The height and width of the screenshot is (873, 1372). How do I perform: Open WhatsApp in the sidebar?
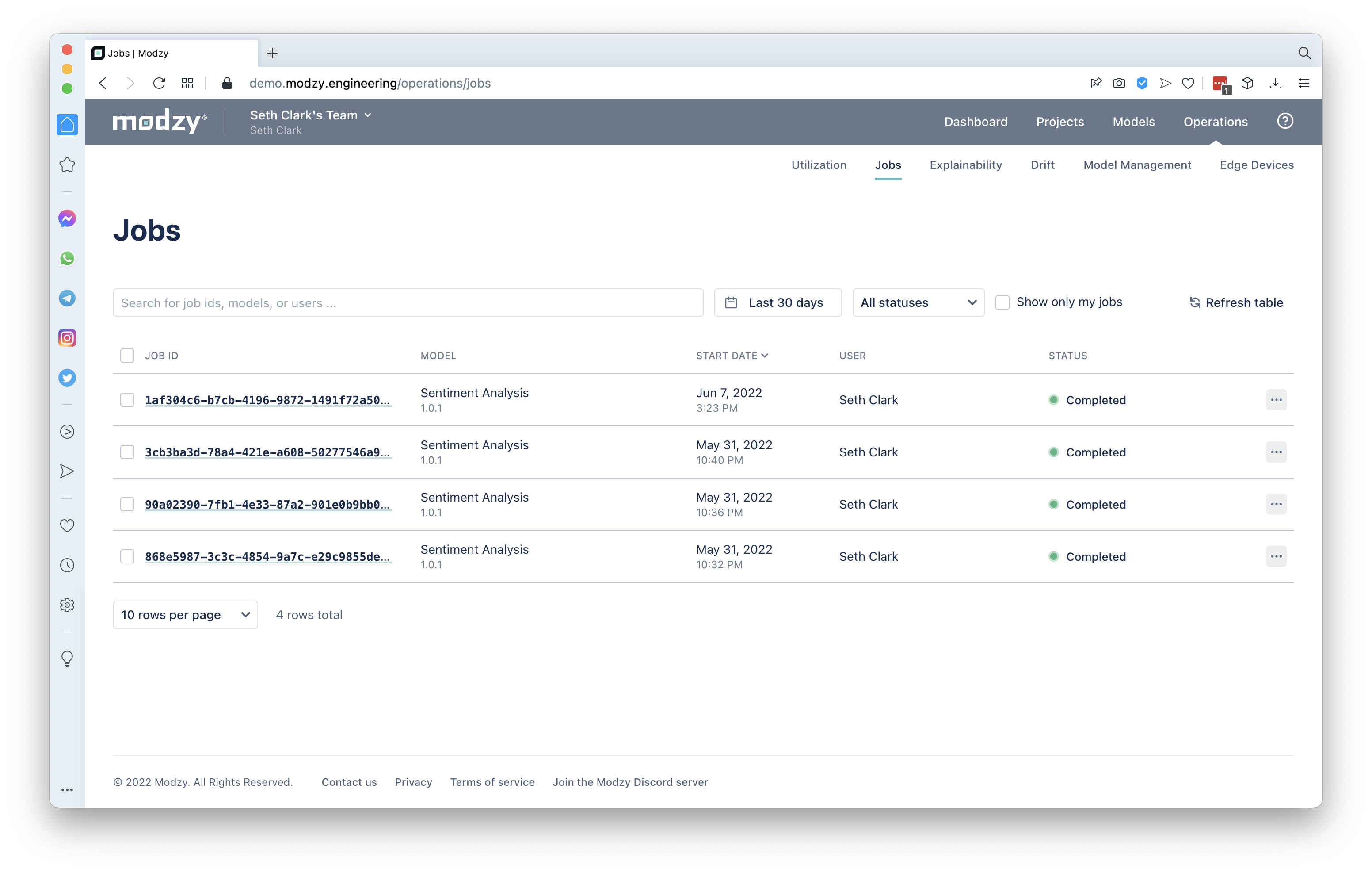(x=67, y=258)
